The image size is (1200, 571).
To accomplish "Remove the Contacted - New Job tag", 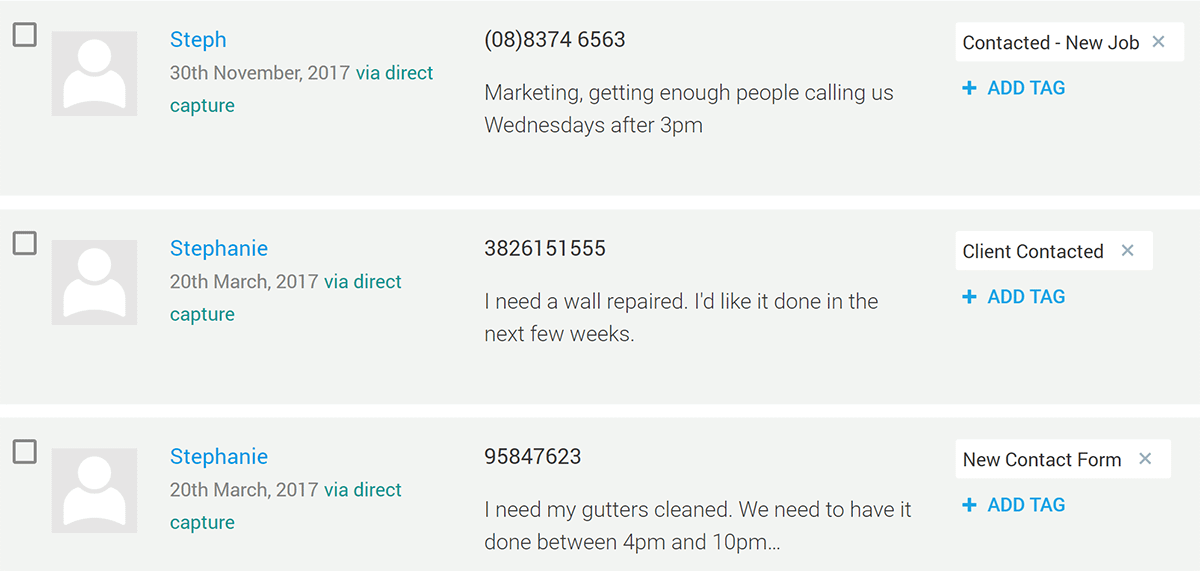I will point(1159,42).
